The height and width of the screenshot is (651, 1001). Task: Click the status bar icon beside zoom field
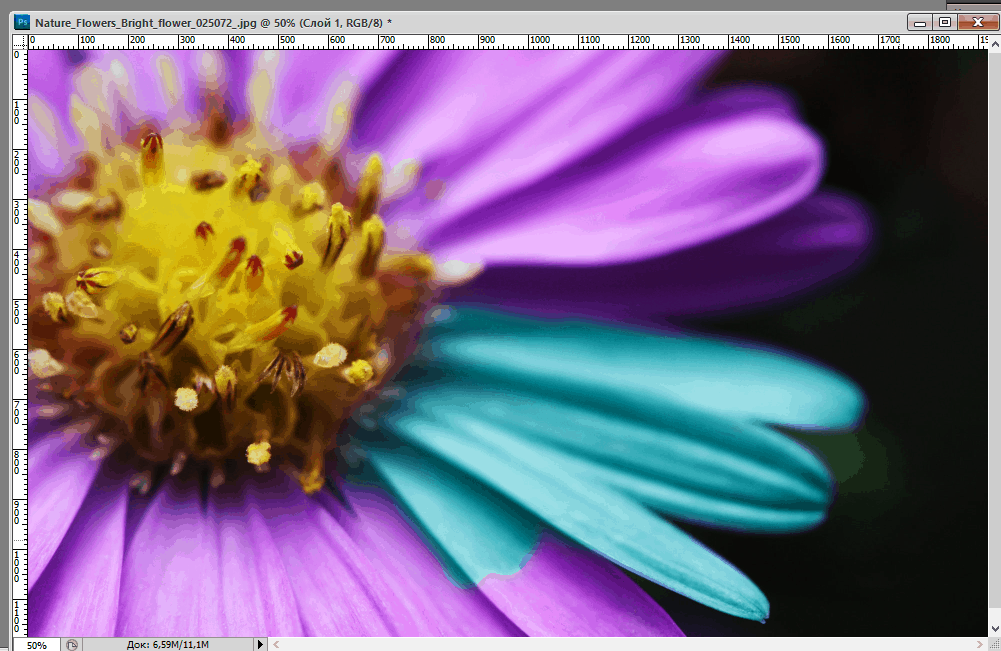(72, 645)
